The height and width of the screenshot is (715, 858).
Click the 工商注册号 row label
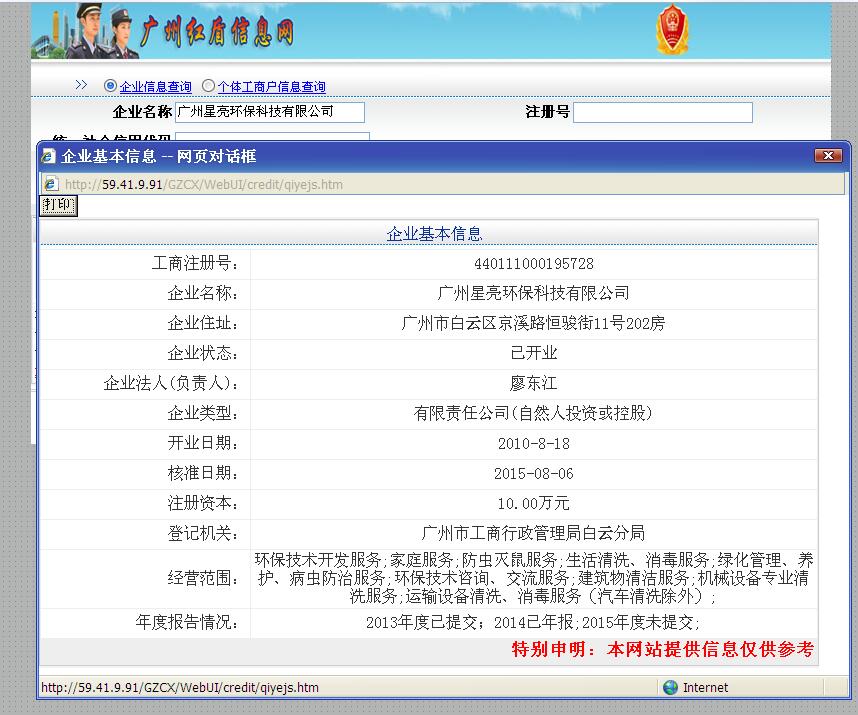click(195, 264)
